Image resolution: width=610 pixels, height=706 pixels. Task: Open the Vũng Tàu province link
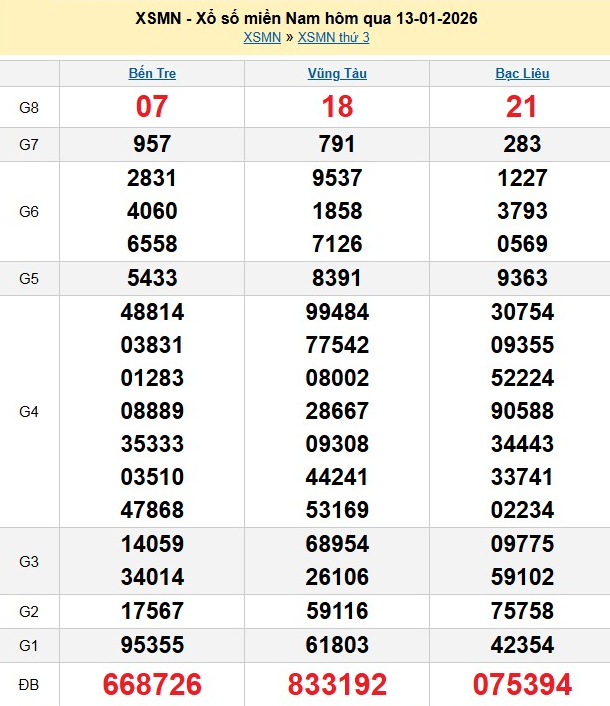tap(337, 73)
